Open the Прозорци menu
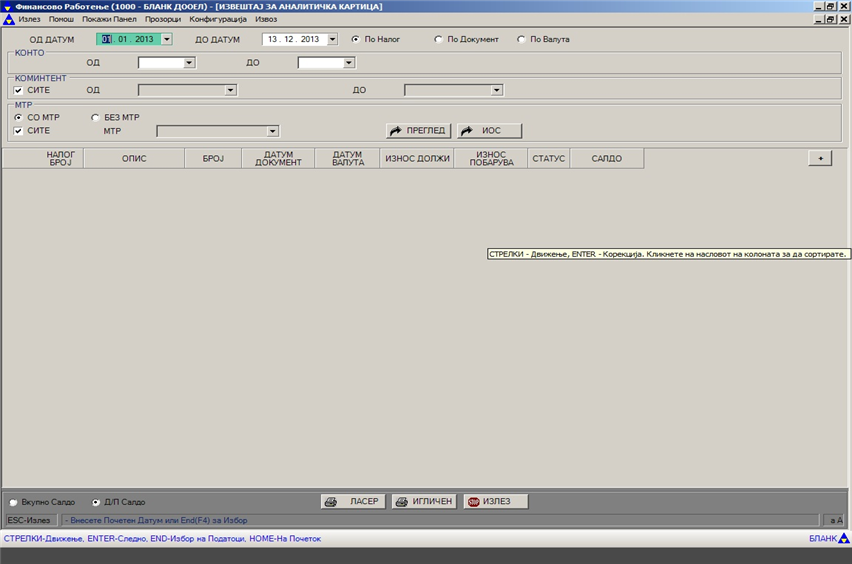 (162, 20)
